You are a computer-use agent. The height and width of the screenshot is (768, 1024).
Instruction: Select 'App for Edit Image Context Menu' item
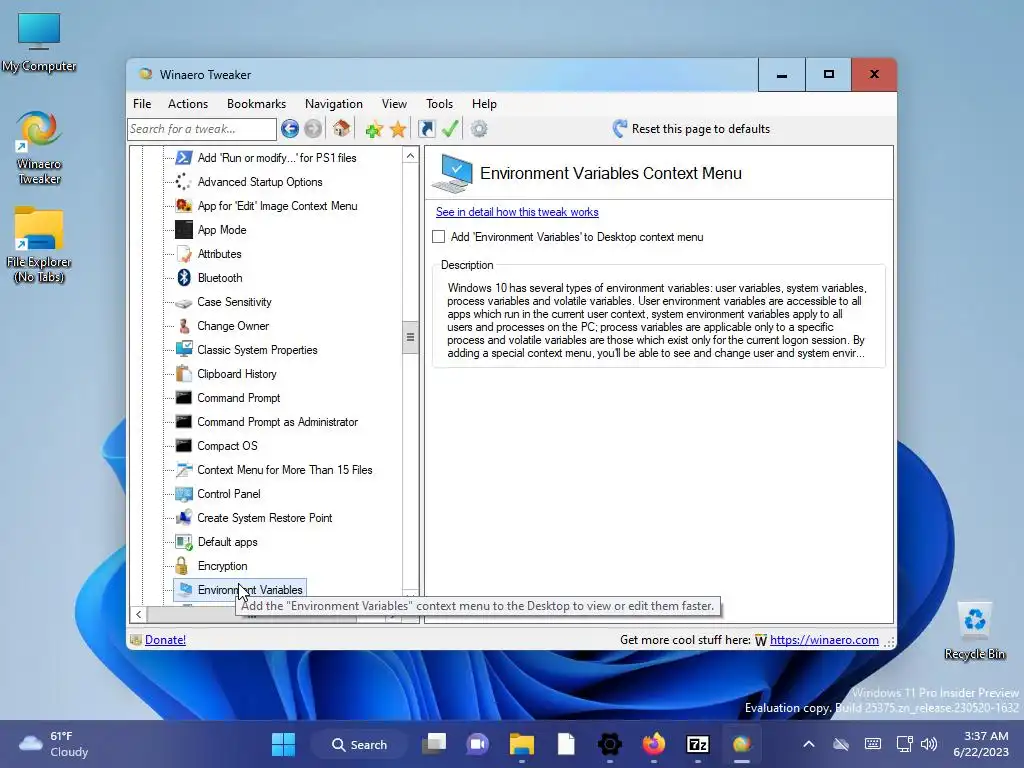pyautogui.click(x=278, y=206)
